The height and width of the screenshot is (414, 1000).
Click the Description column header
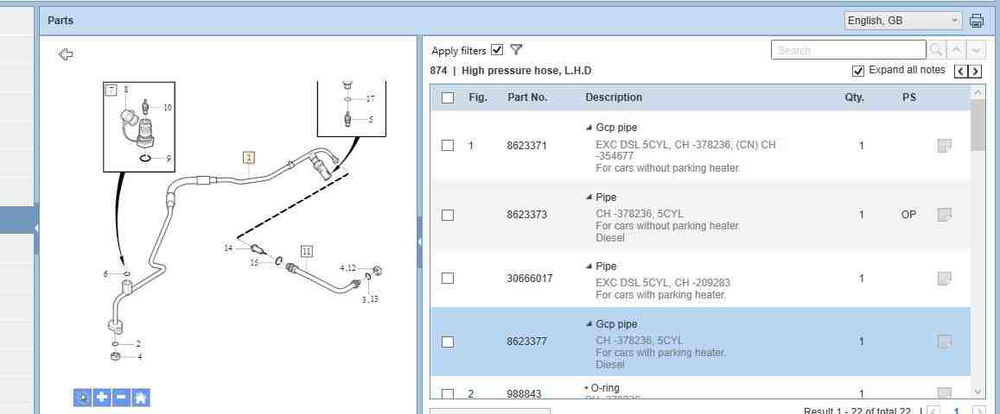point(613,98)
